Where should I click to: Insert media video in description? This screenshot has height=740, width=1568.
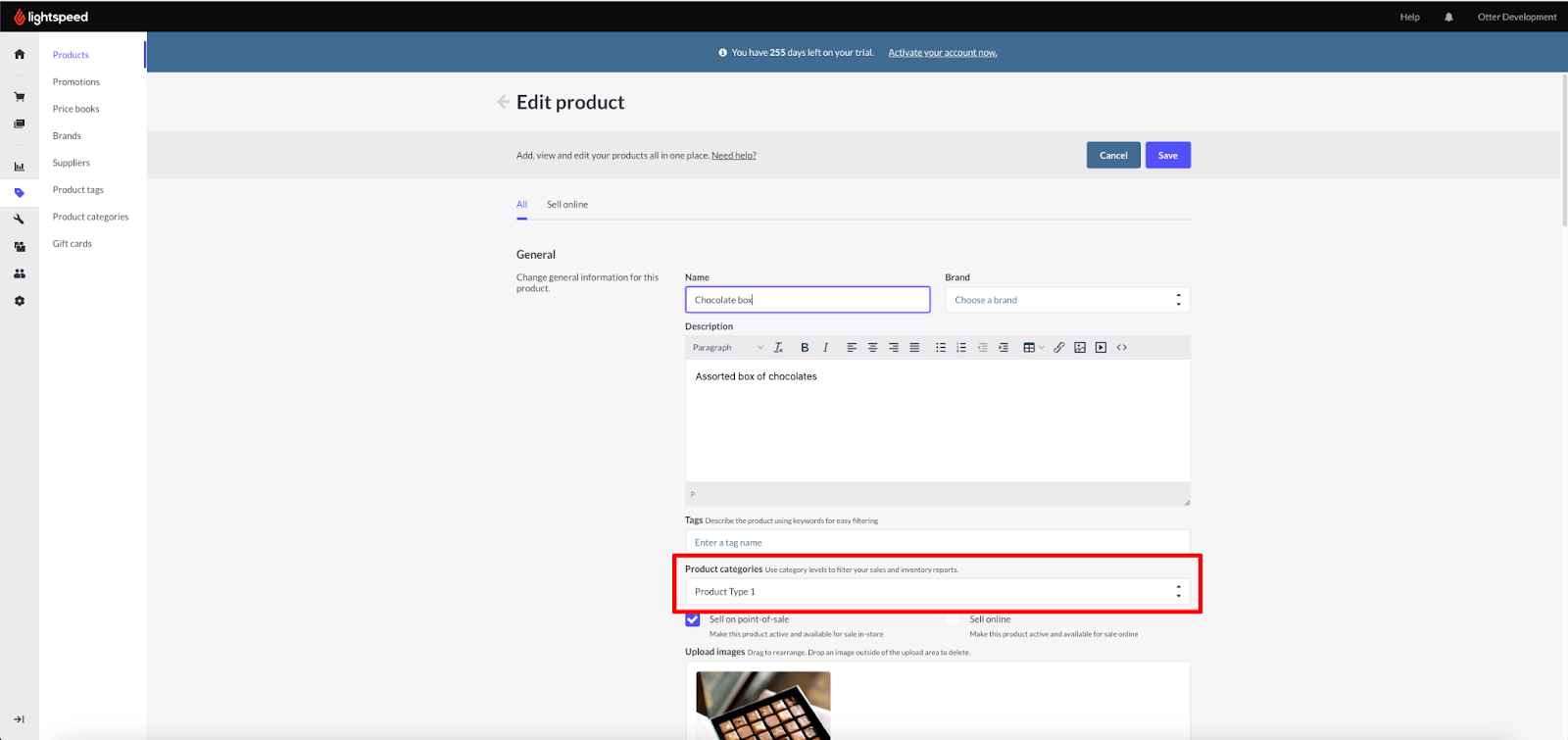pos(1101,347)
